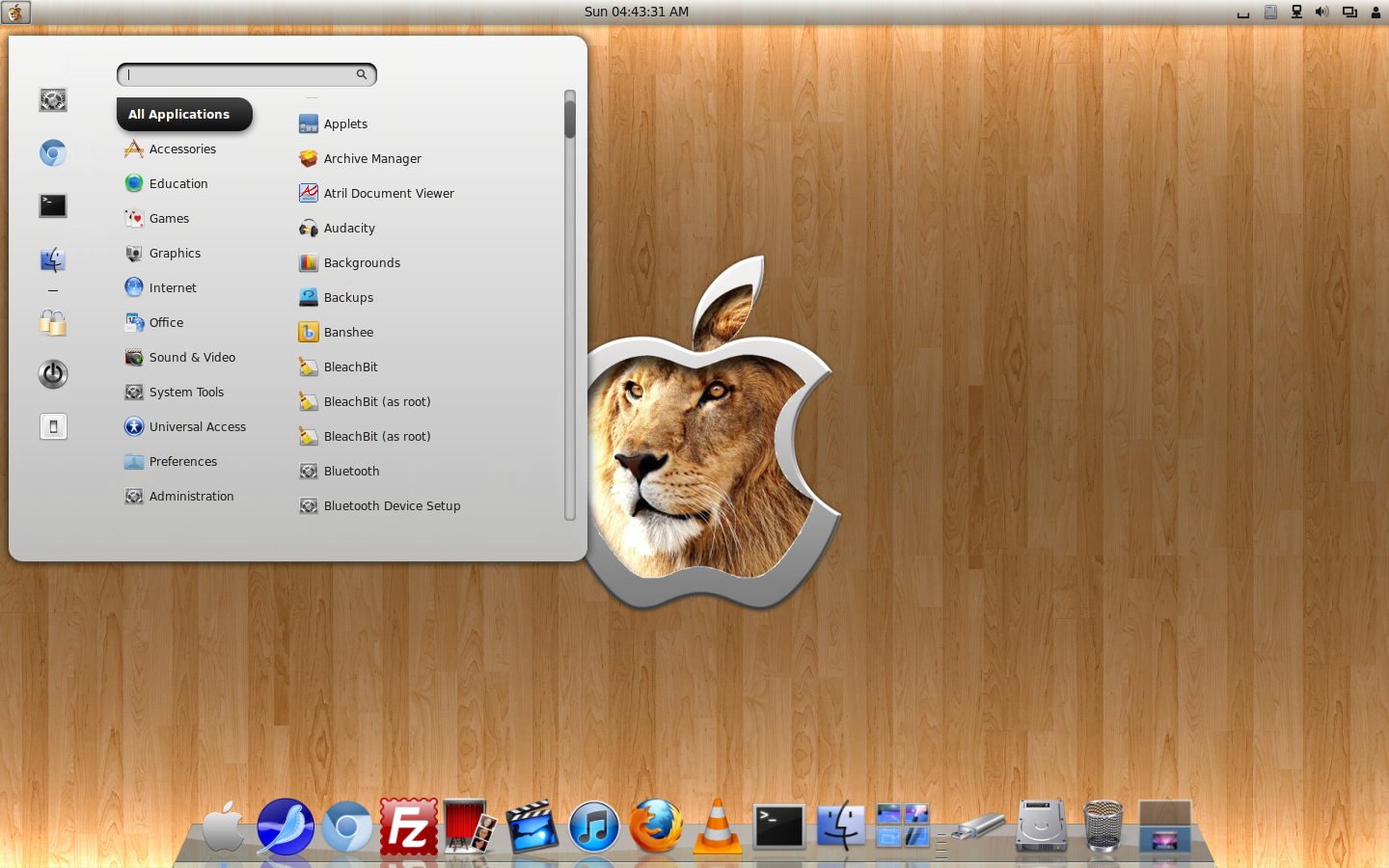Click the clapperboard video icon in dock

(531, 827)
